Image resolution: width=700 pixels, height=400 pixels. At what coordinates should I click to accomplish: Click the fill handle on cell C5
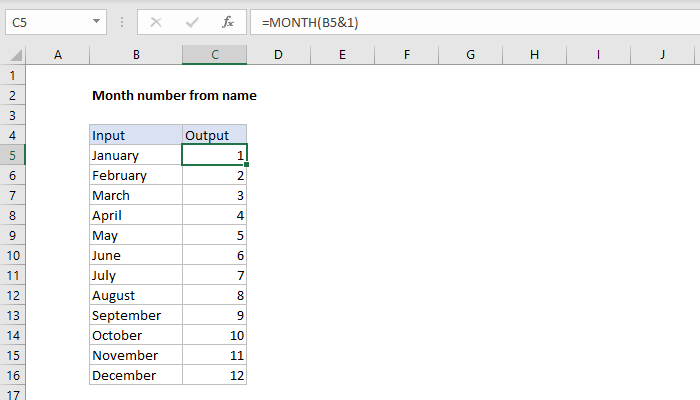pos(246,164)
